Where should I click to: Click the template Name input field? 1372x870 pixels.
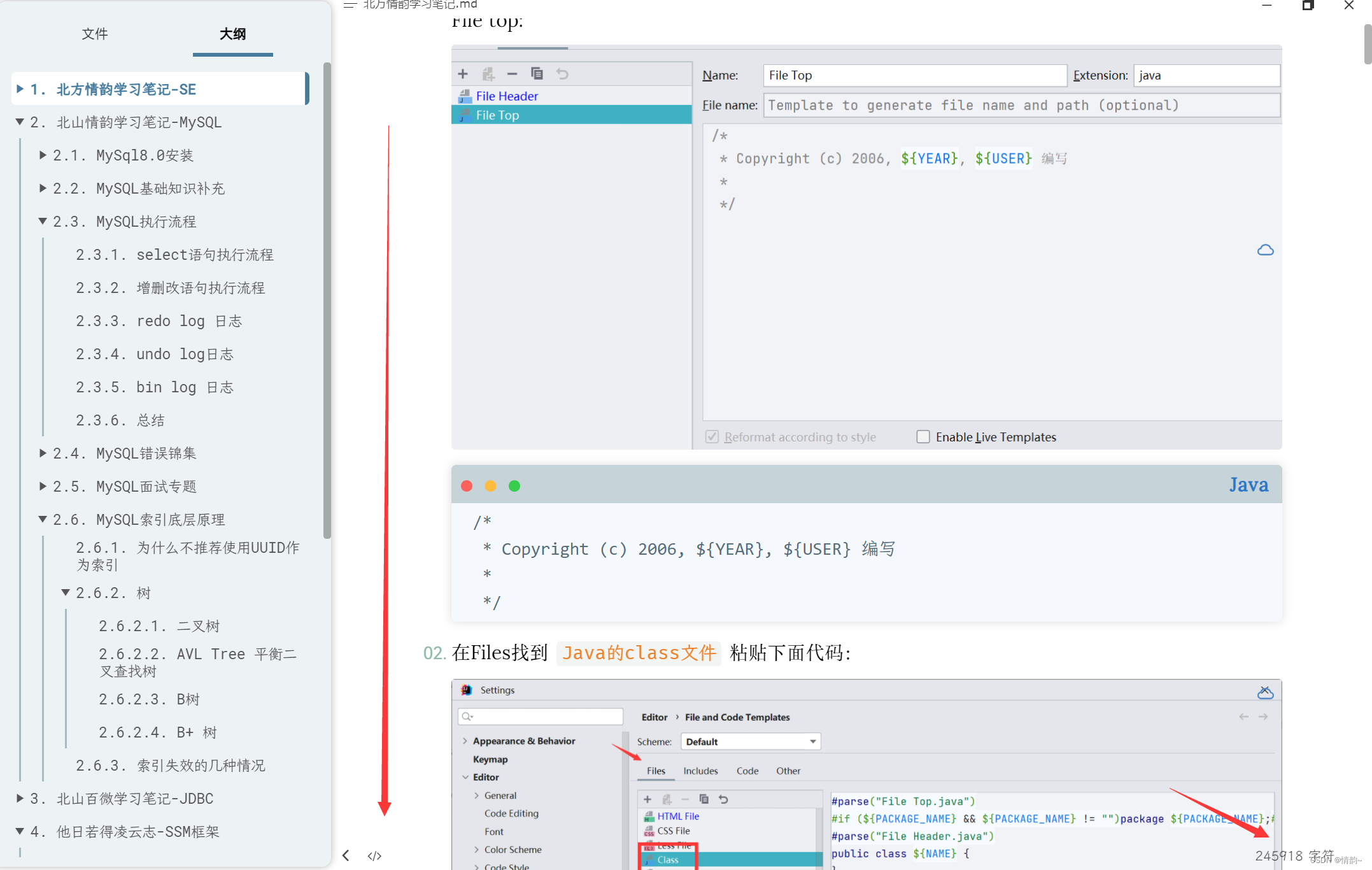(914, 75)
